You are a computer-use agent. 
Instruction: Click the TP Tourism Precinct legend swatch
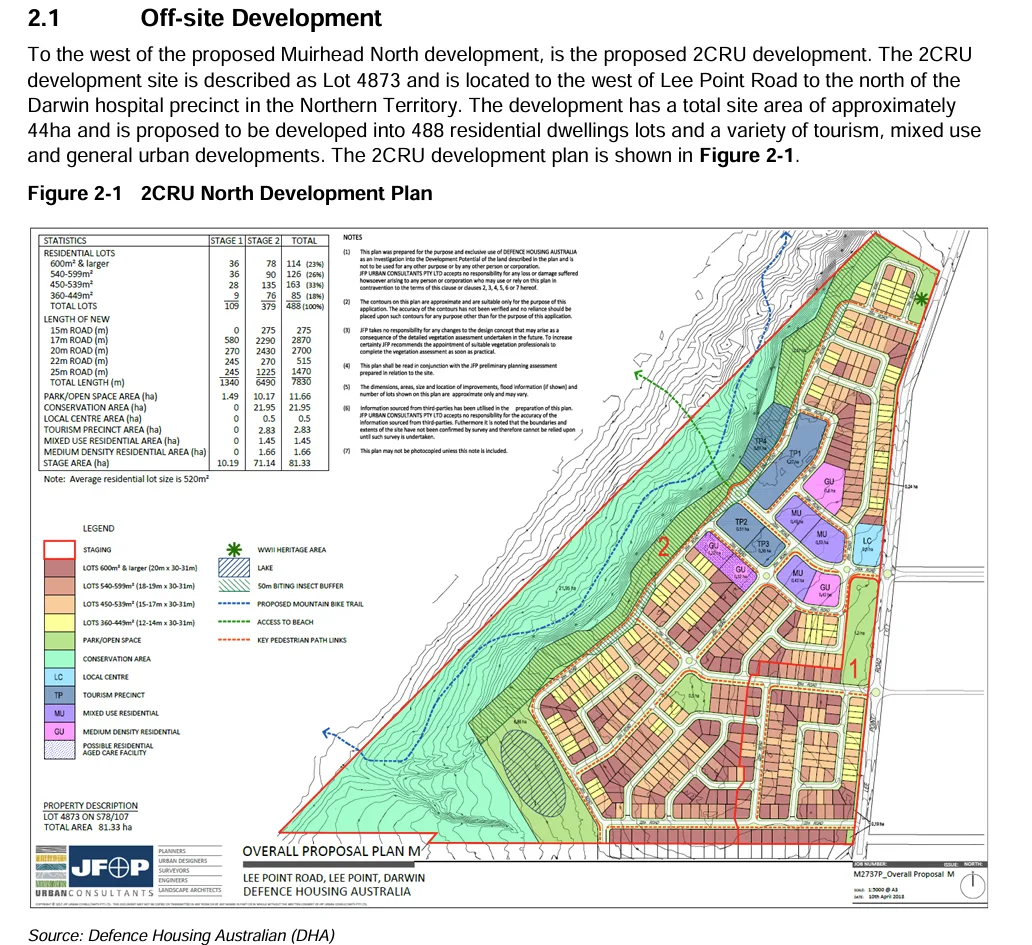click(x=59, y=695)
